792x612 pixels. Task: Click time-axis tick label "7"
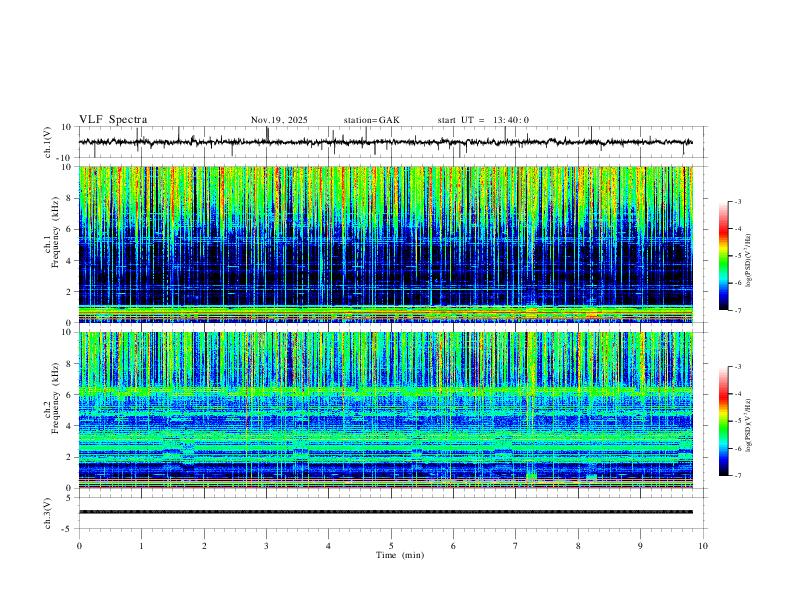pyautogui.click(x=516, y=546)
